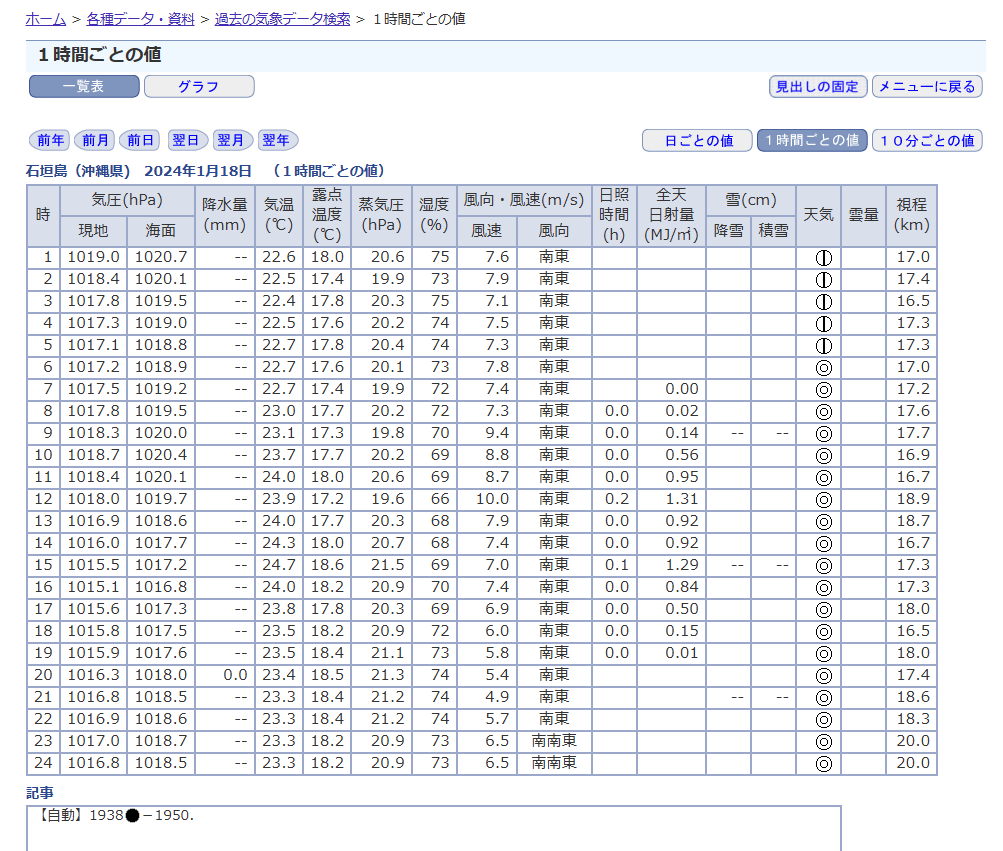This screenshot has height=851, width=1003.
Task: Go to 前月 (previous month)
Action: point(96,140)
